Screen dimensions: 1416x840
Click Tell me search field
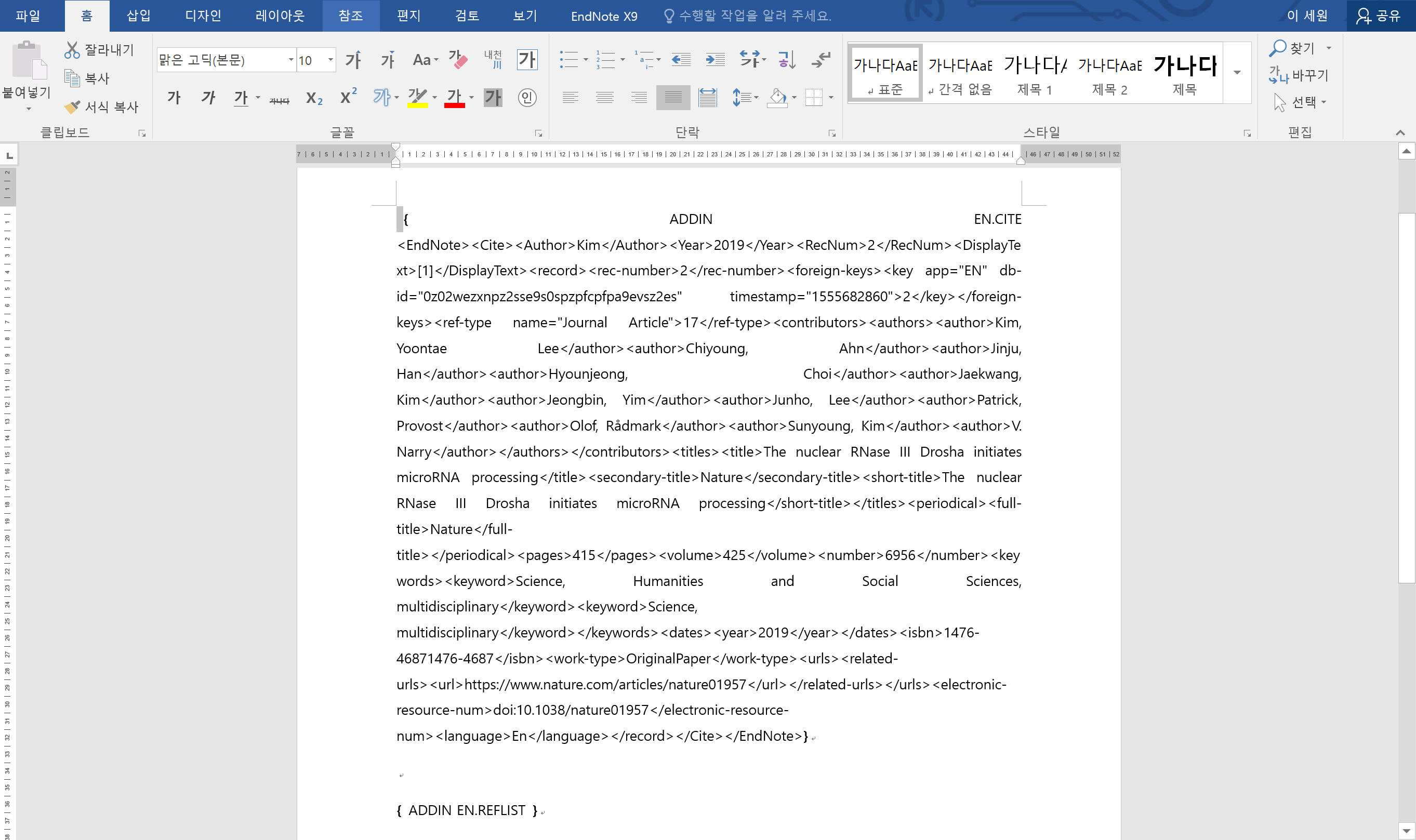pos(747,16)
